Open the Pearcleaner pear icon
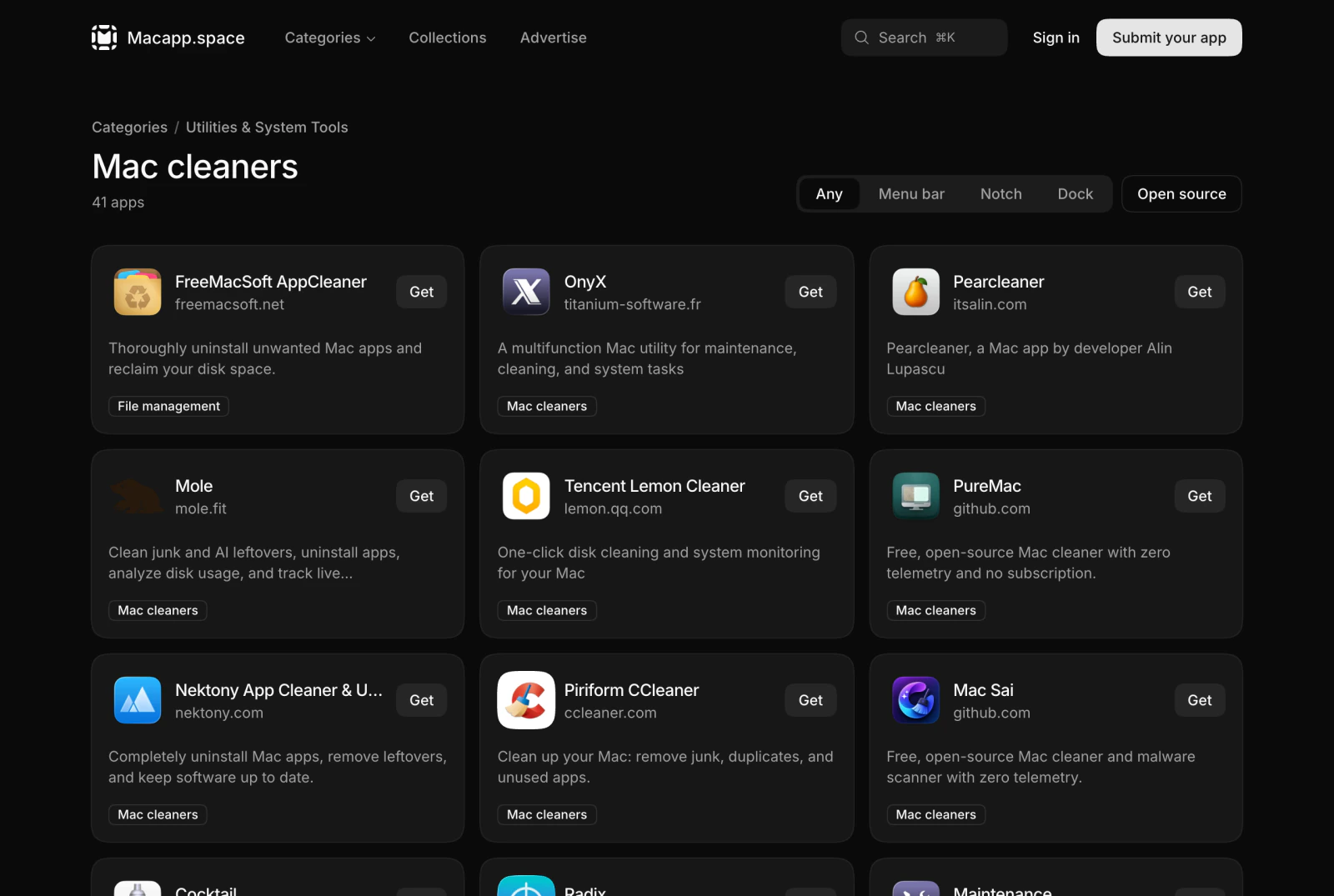 [x=915, y=292]
